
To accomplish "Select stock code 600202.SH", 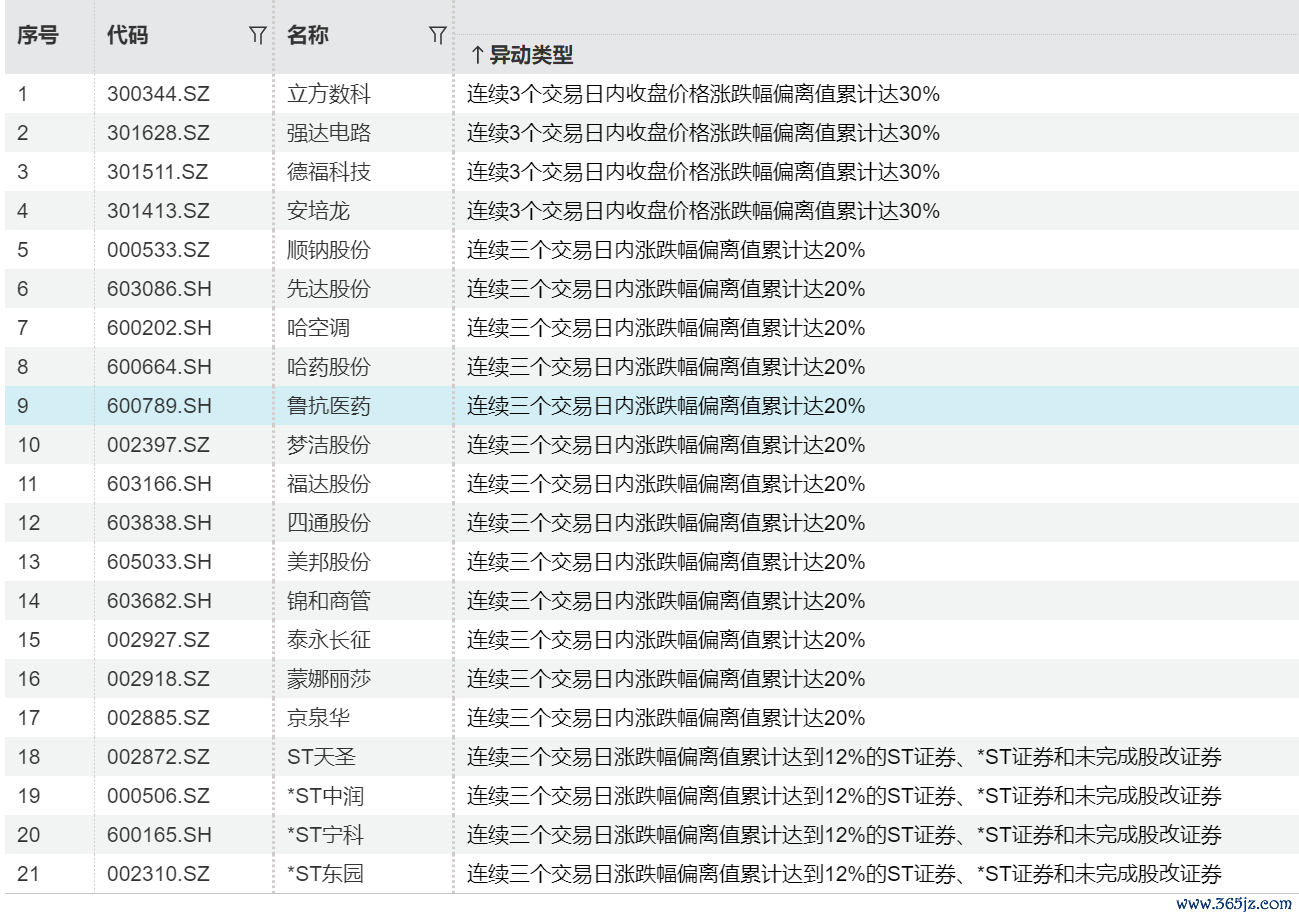I will tap(159, 328).
